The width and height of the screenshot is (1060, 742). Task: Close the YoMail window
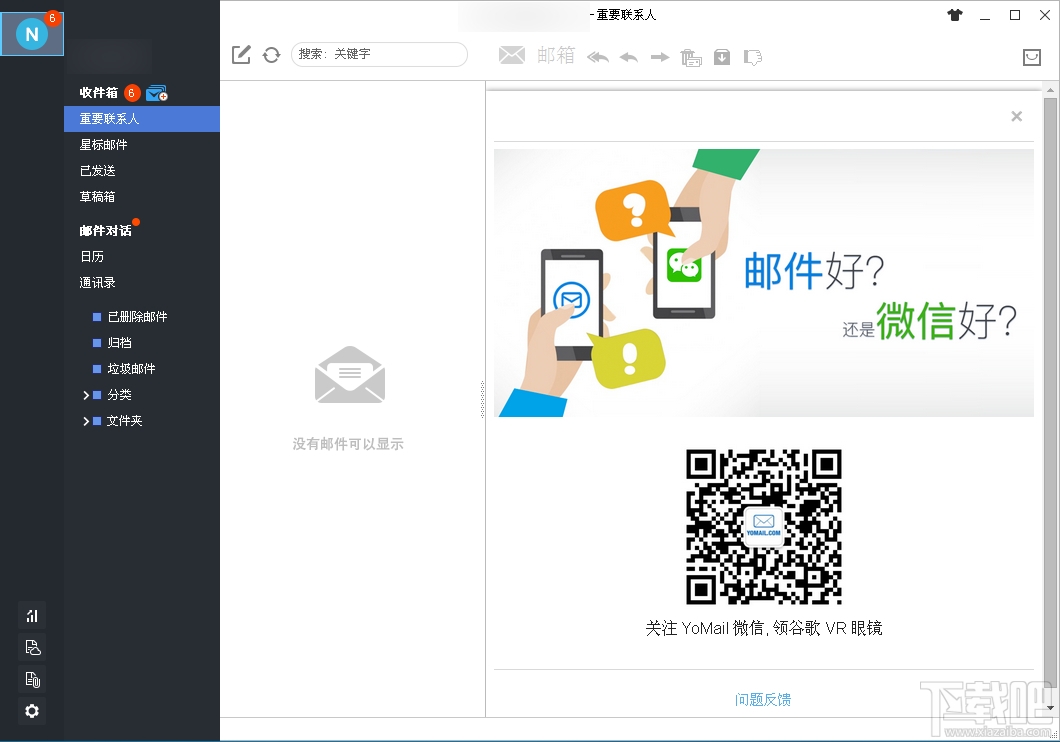[1044, 15]
